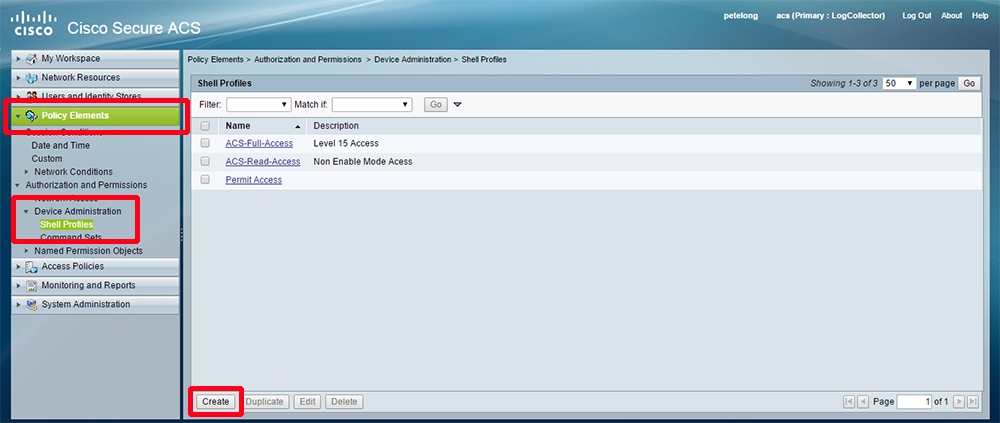The height and width of the screenshot is (423, 1000).
Task: Open Access Policies section
Action: pyautogui.click(x=96, y=267)
